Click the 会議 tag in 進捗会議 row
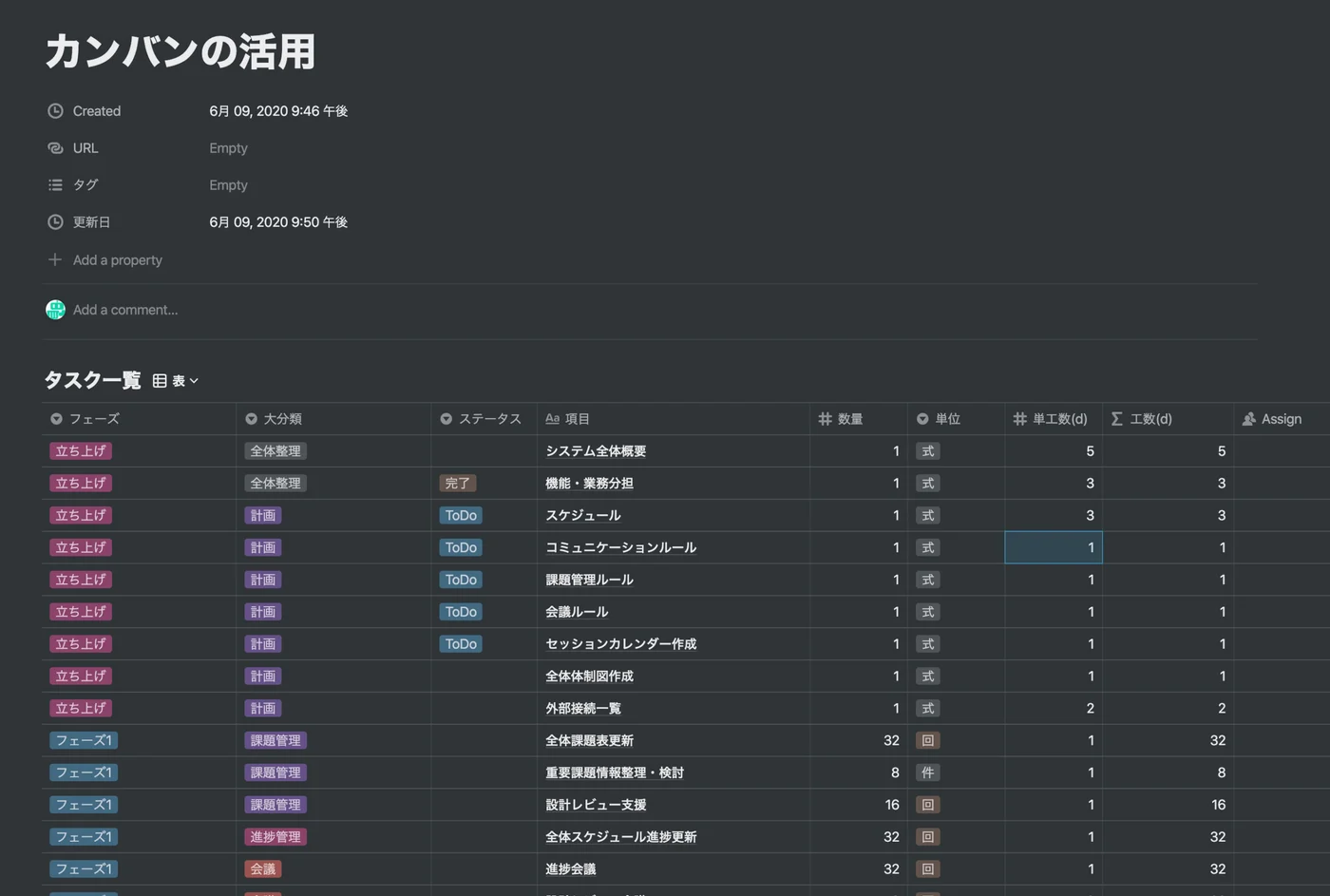Screen dimensions: 1330x896 [263, 869]
